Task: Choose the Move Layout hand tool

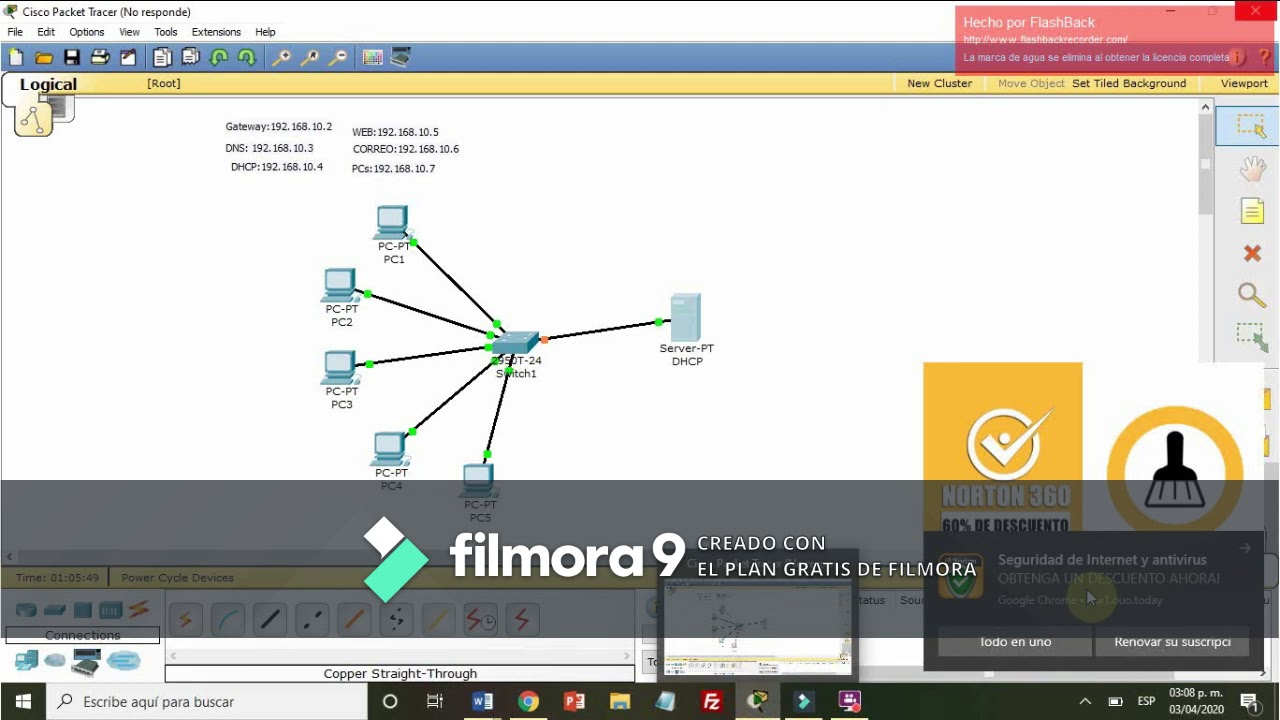Action: pyautogui.click(x=1252, y=169)
